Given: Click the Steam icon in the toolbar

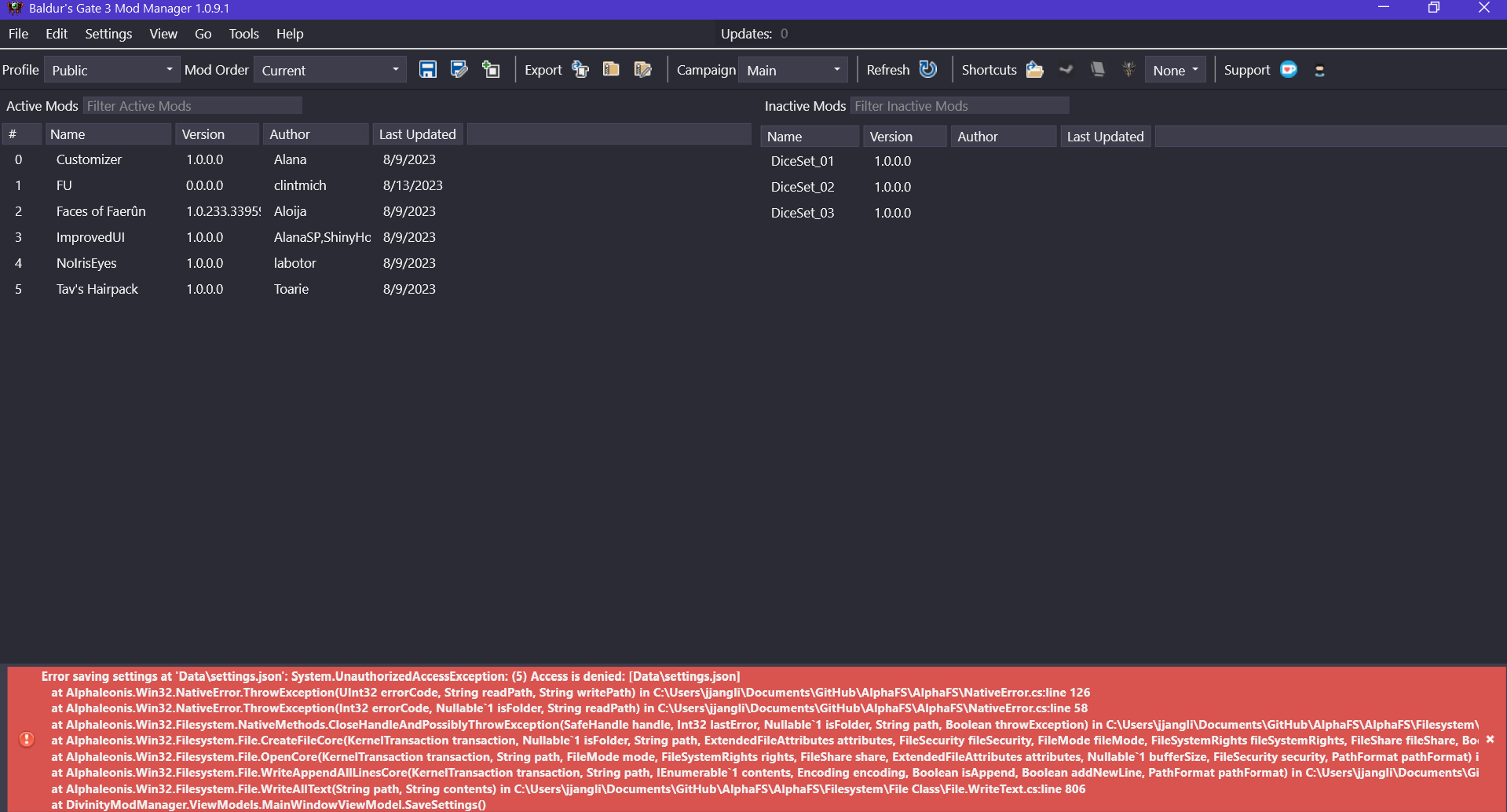Looking at the screenshot, I should [x=1066, y=69].
